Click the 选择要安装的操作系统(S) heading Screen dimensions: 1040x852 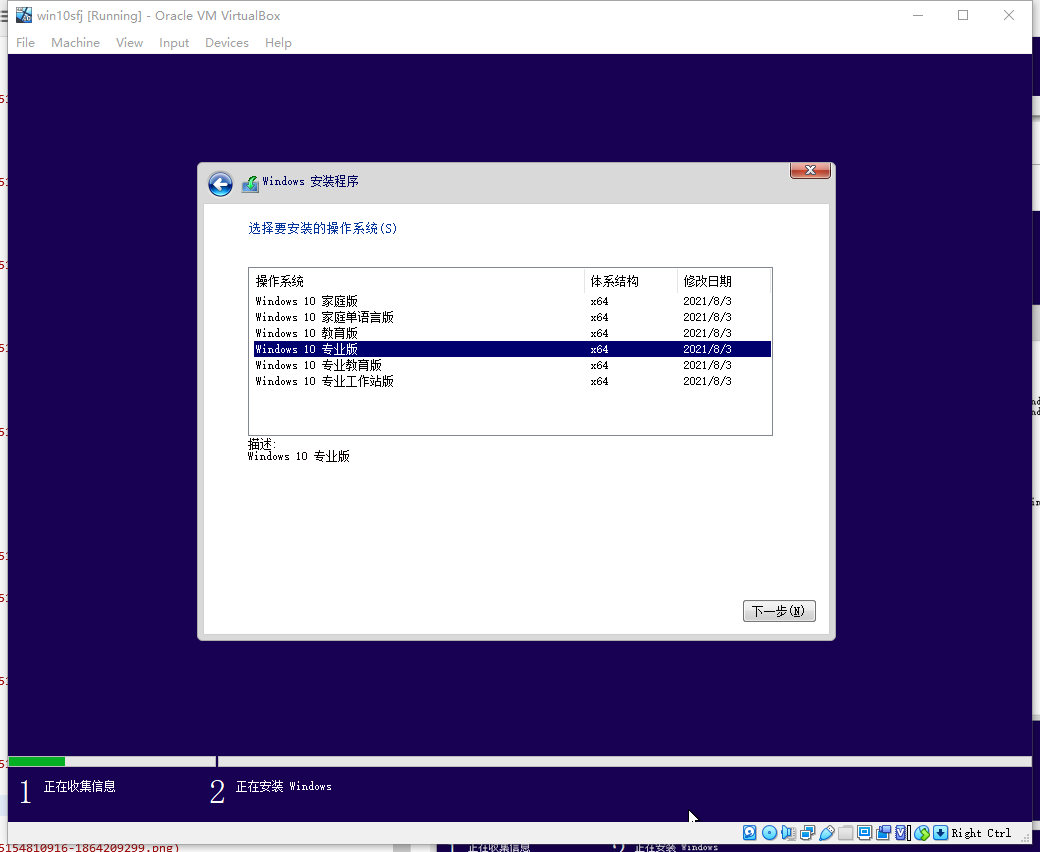[322, 228]
